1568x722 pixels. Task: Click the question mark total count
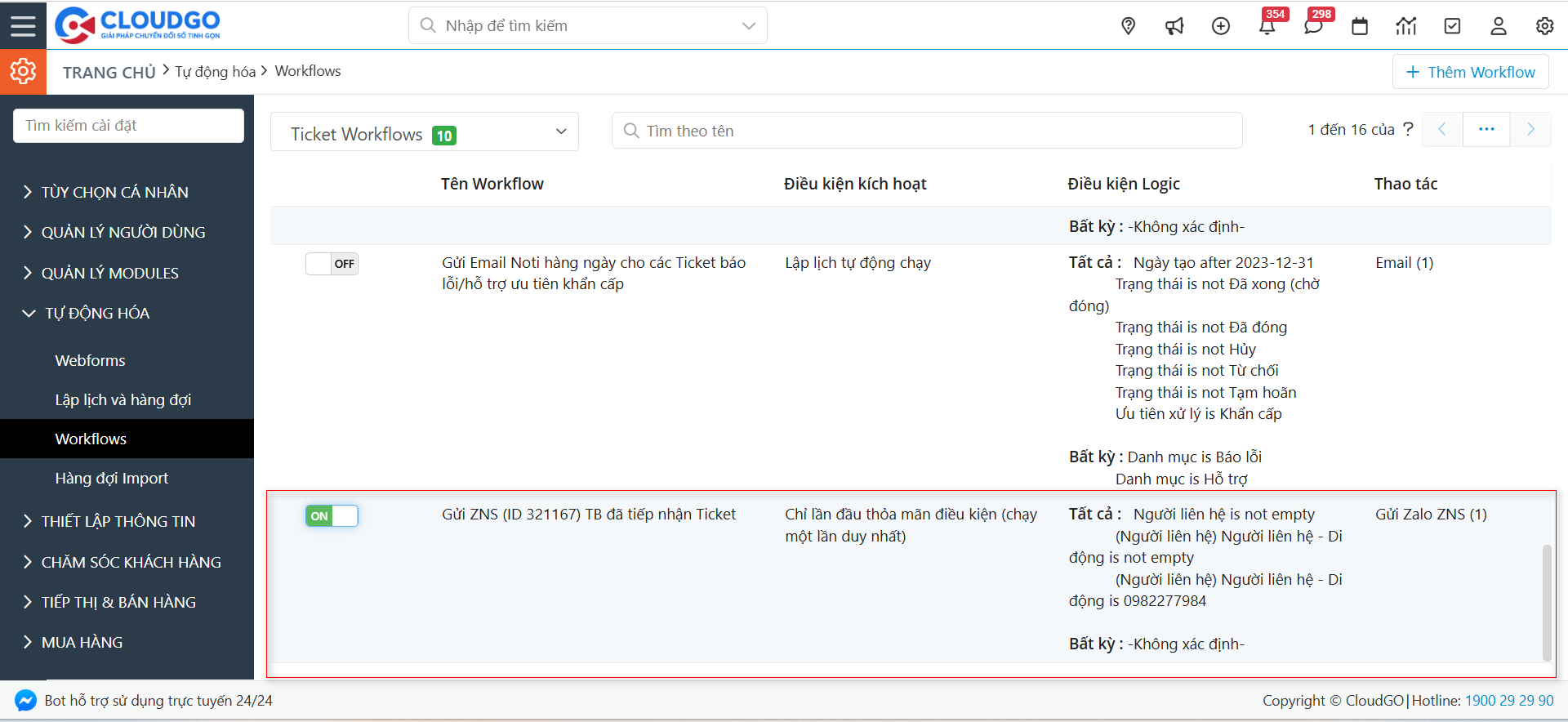pos(1408,129)
